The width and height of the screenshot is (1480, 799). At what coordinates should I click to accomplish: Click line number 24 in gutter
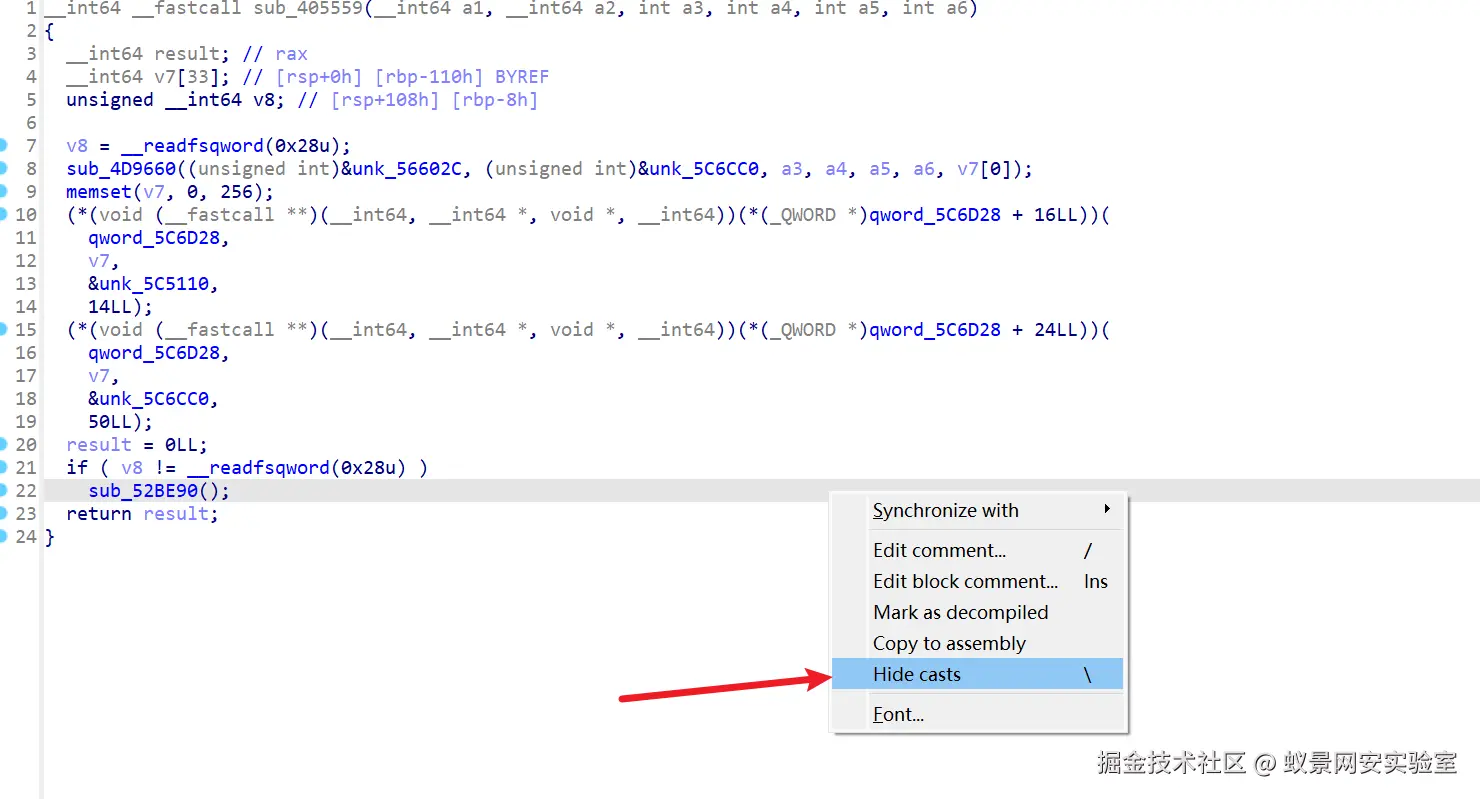[x=26, y=537]
